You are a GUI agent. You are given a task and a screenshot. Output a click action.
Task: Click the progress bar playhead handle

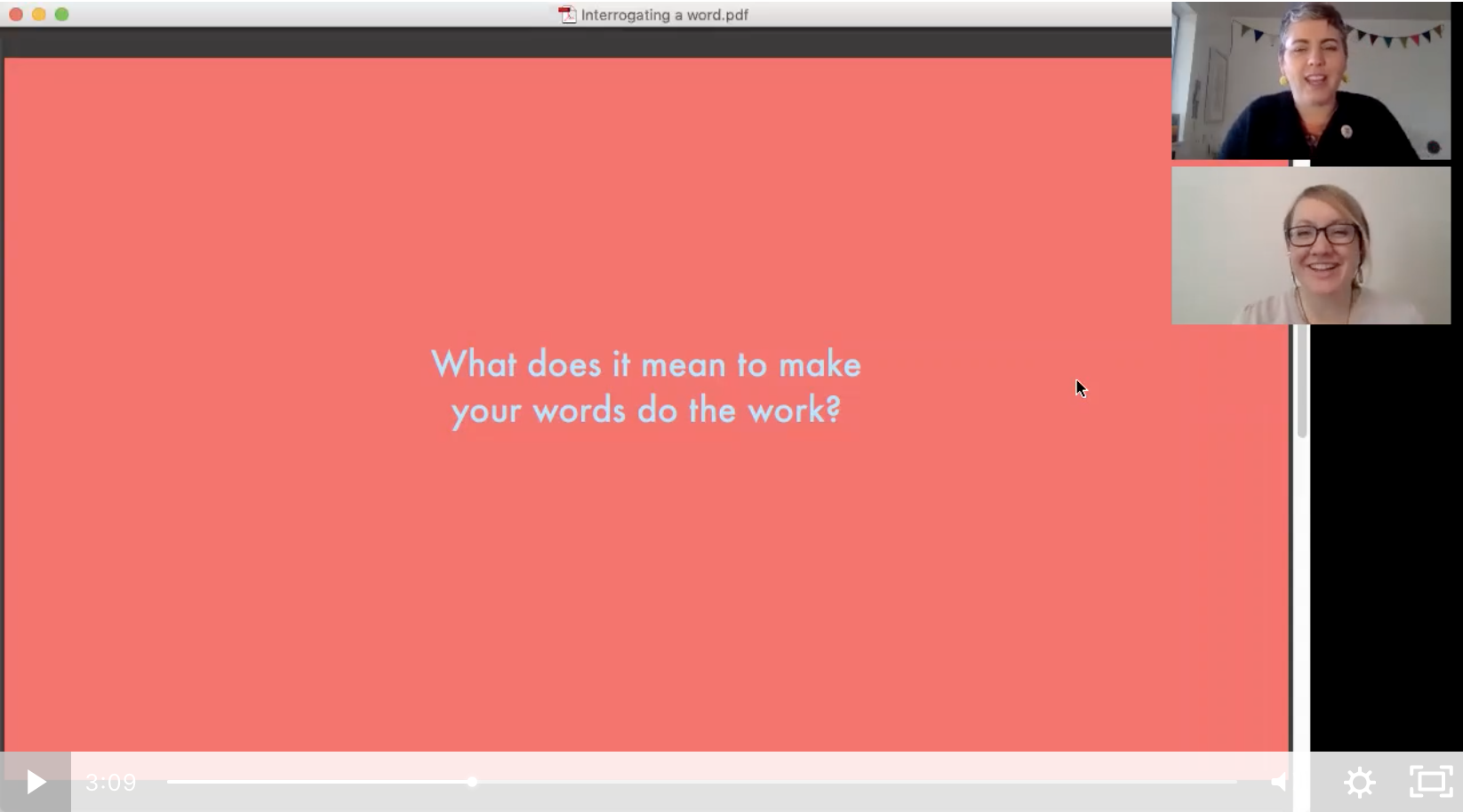tap(472, 782)
